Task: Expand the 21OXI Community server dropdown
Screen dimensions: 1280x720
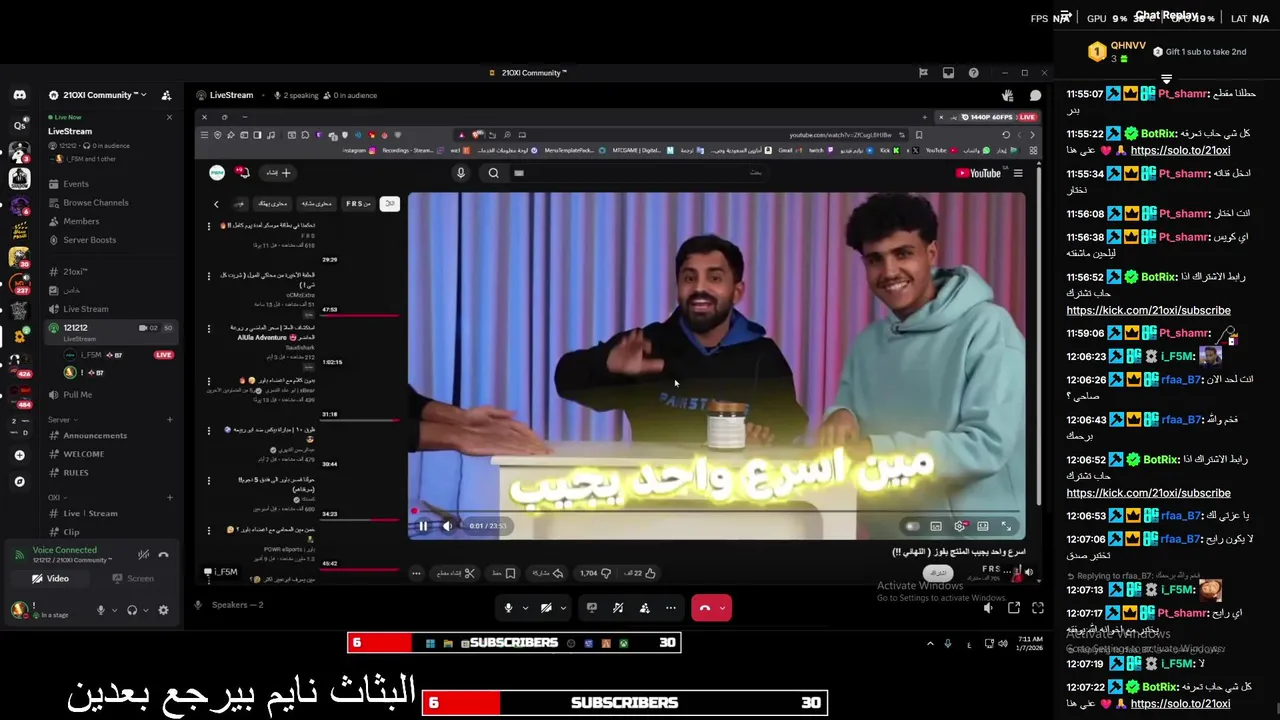Action: [98, 95]
